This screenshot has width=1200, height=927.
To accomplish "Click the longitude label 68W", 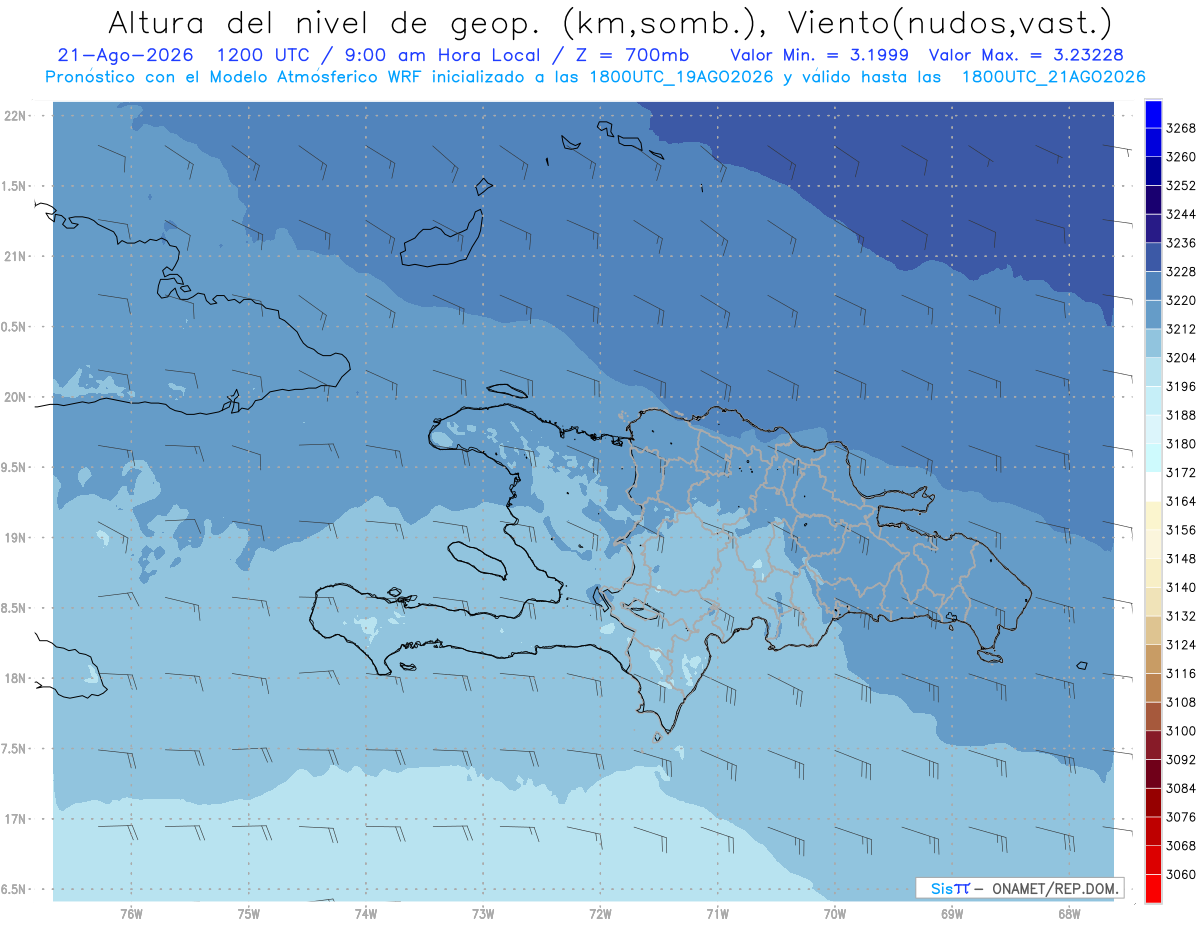I will pos(1069,914).
